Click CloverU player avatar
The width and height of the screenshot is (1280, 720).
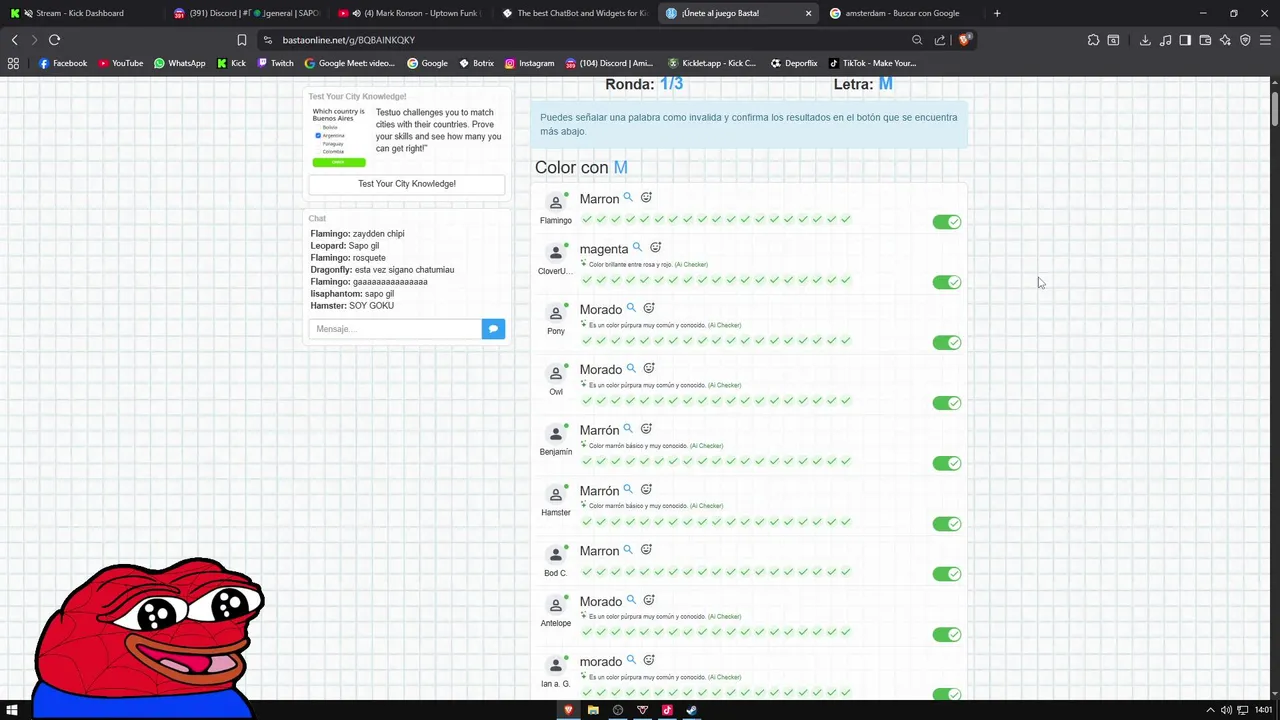tap(556, 254)
